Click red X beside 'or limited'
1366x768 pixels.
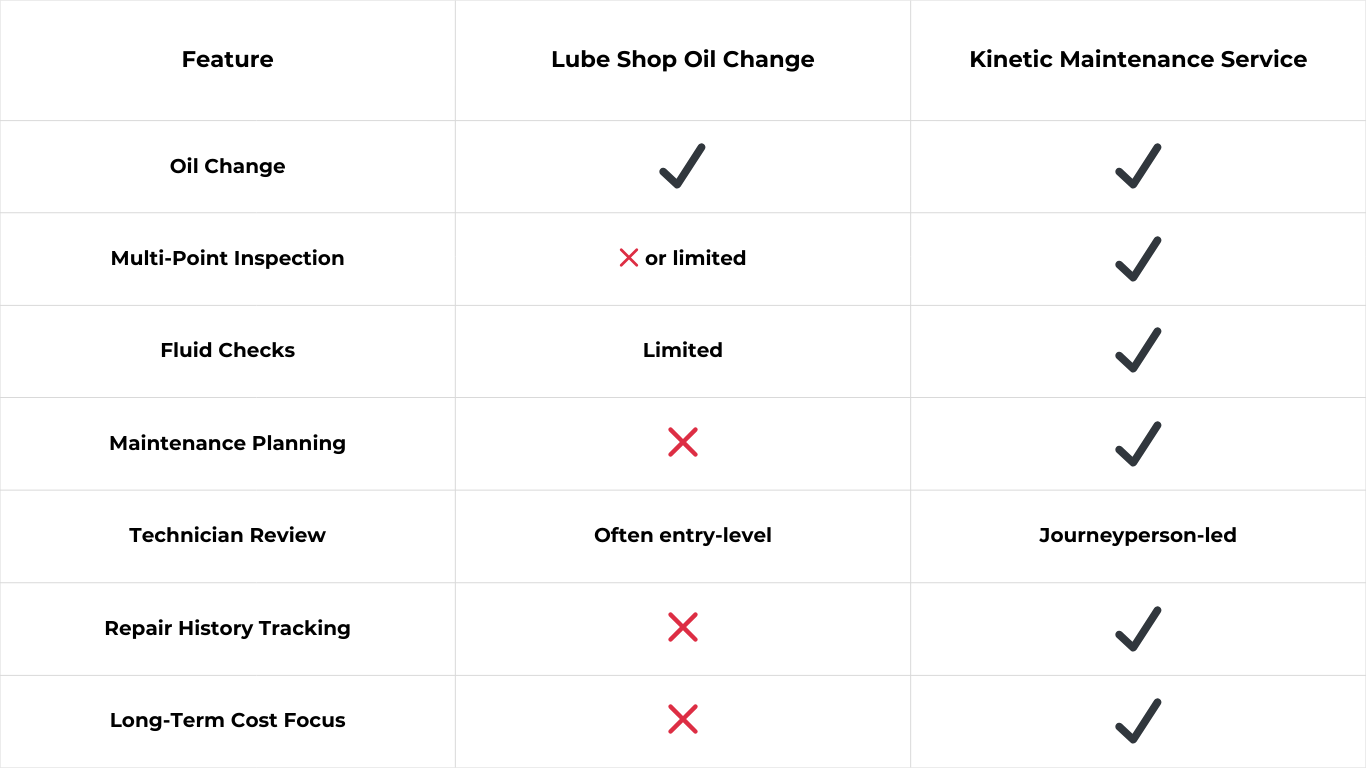click(x=629, y=258)
